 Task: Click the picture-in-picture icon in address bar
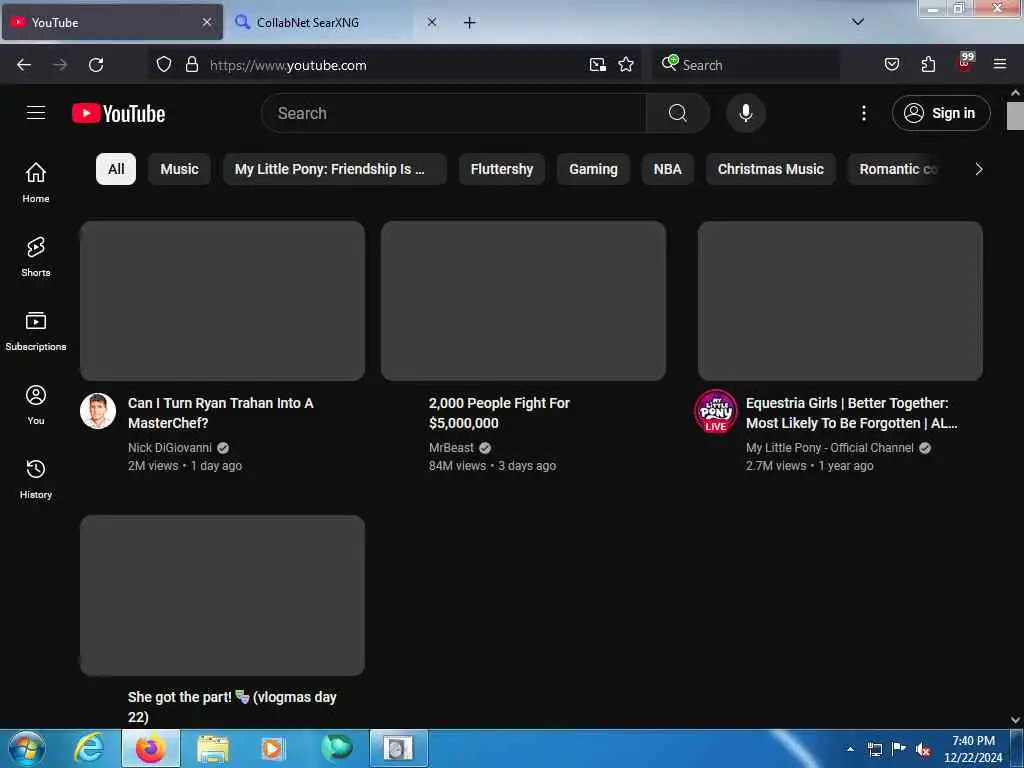[x=598, y=65]
